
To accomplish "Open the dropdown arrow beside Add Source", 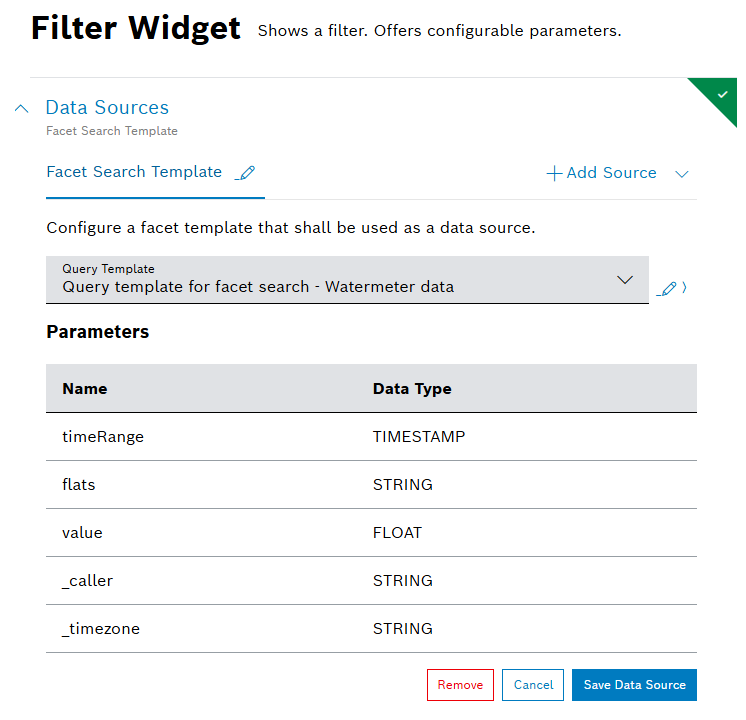I will pyautogui.click(x=682, y=174).
